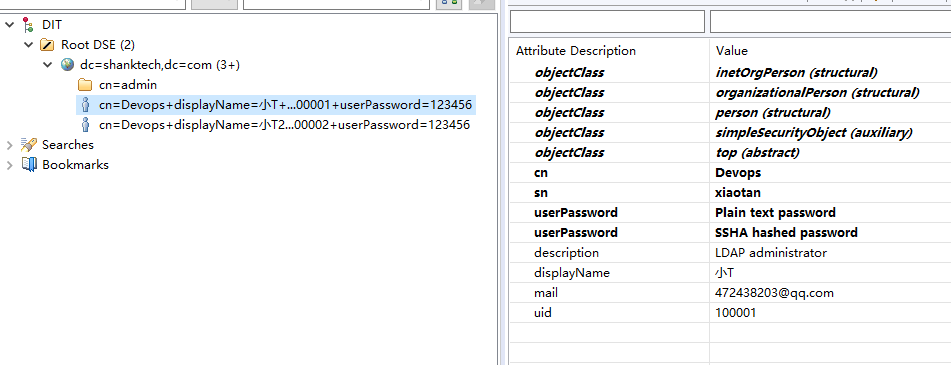Select the description attribute name cell
This screenshot has width=951, height=365.
[566, 253]
